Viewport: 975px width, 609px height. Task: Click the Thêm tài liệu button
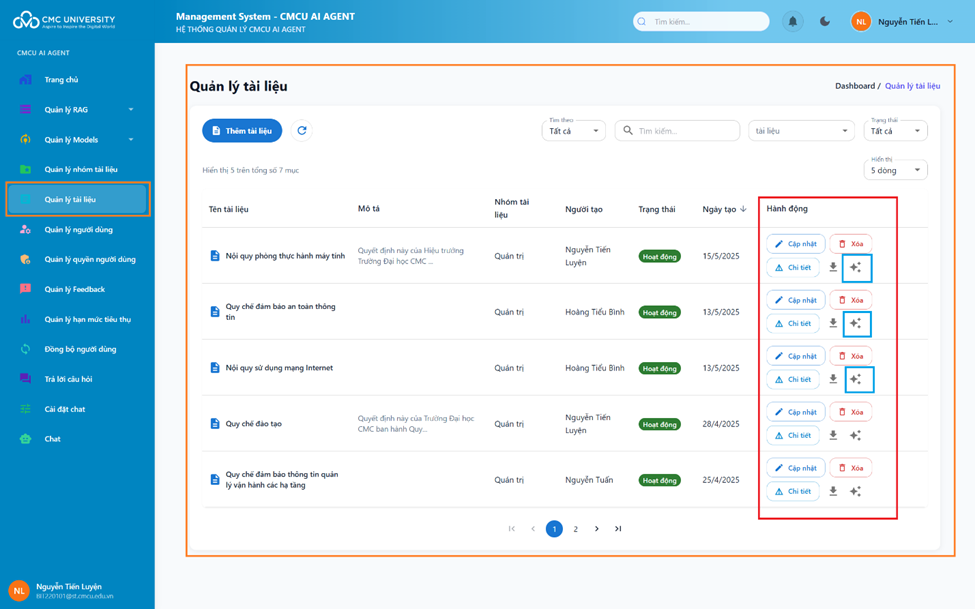pos(242,131)
